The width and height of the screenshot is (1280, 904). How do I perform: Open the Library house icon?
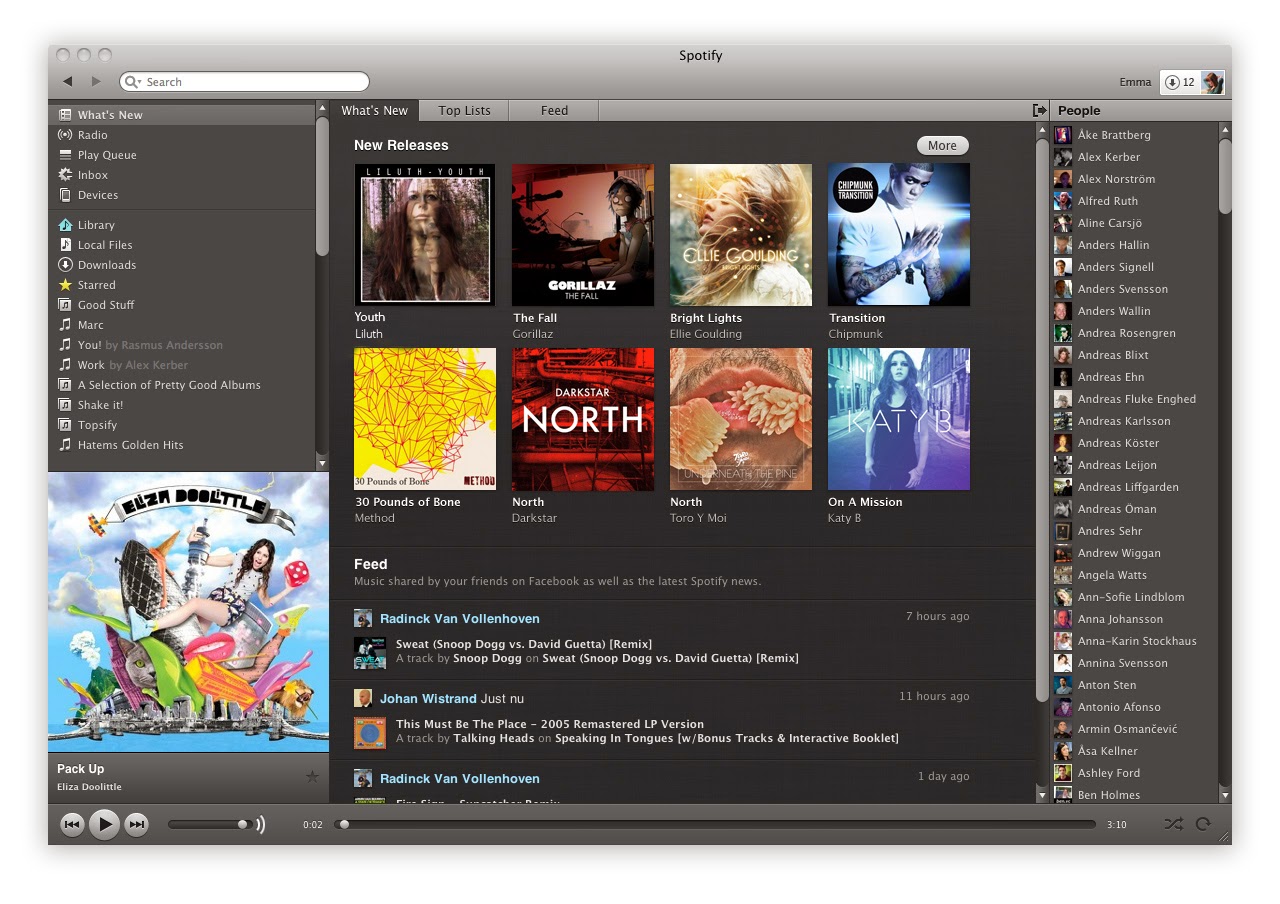[x=65, y=225]
